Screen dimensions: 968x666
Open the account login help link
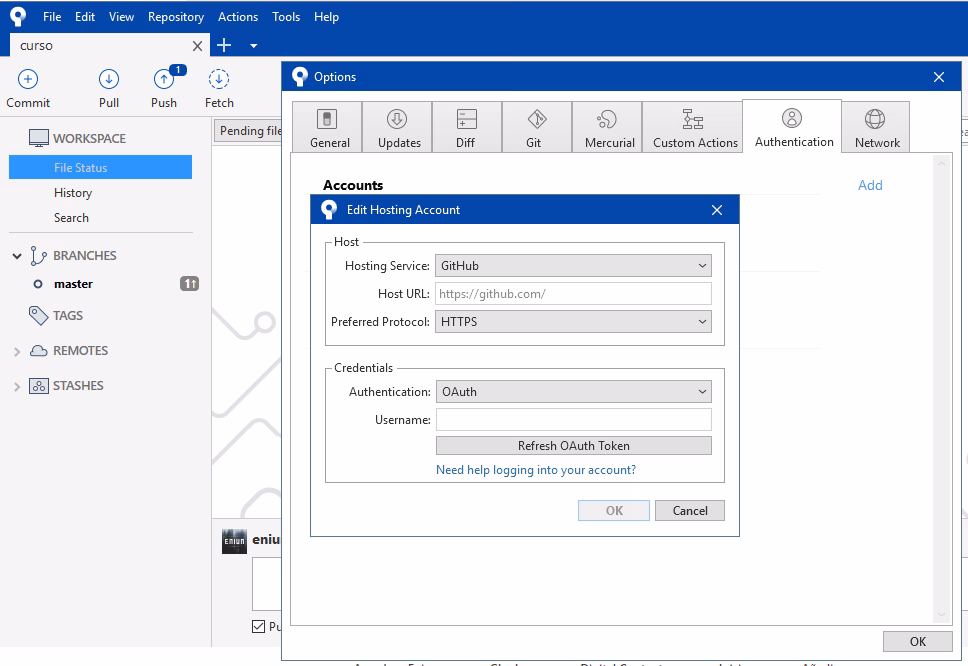click(536, 470)
